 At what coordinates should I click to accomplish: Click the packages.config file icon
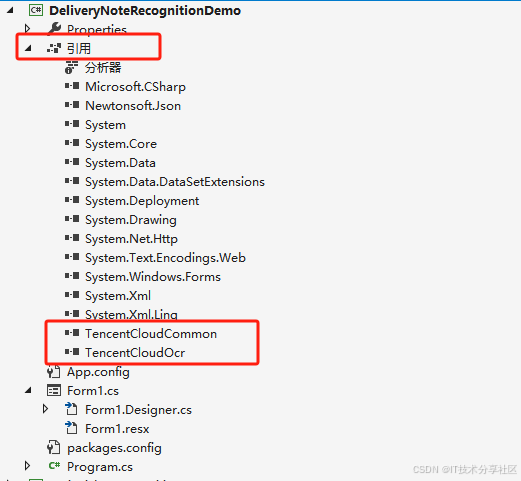pos(54,447)
